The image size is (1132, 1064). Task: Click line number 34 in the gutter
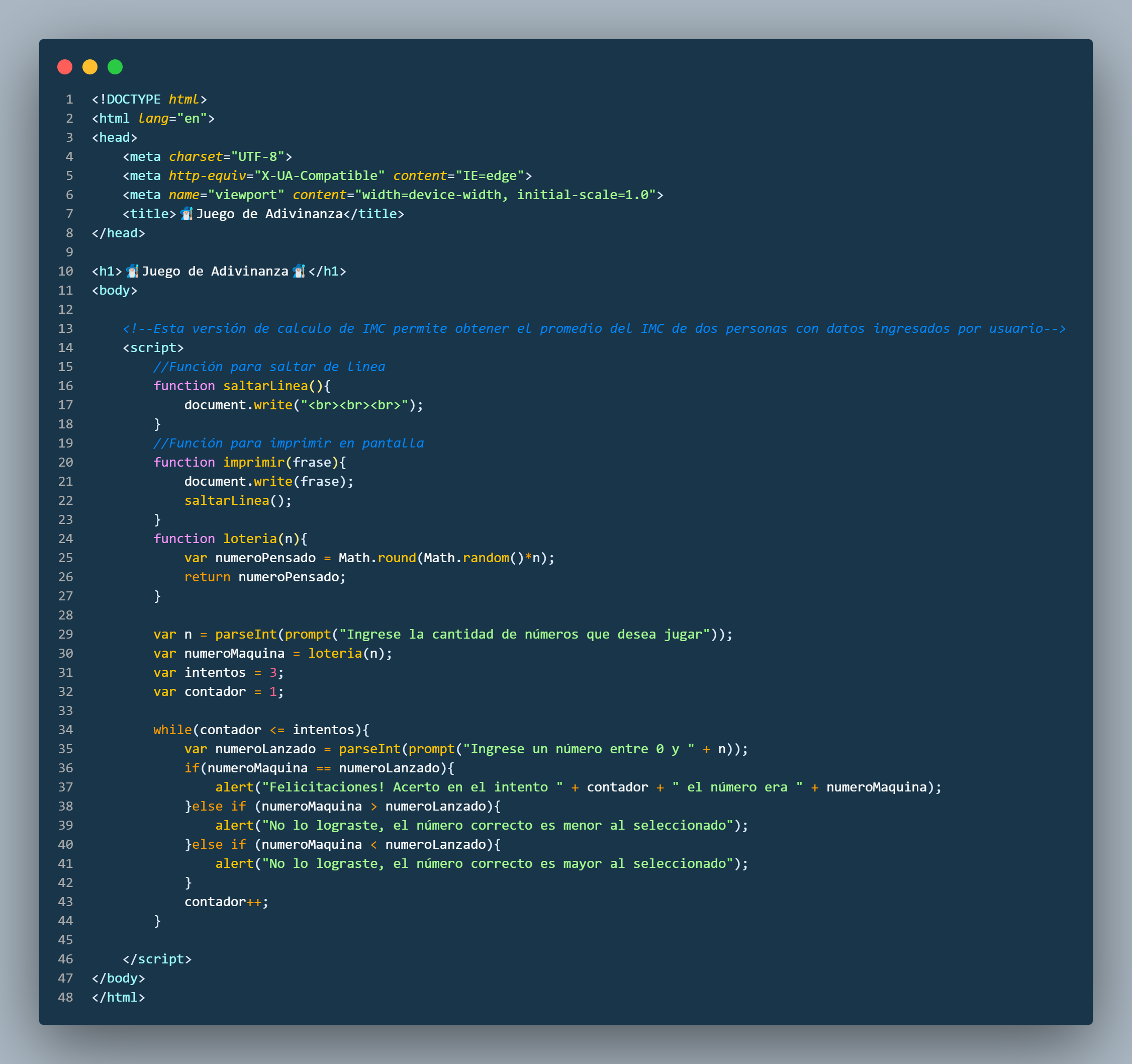(65, 730)
